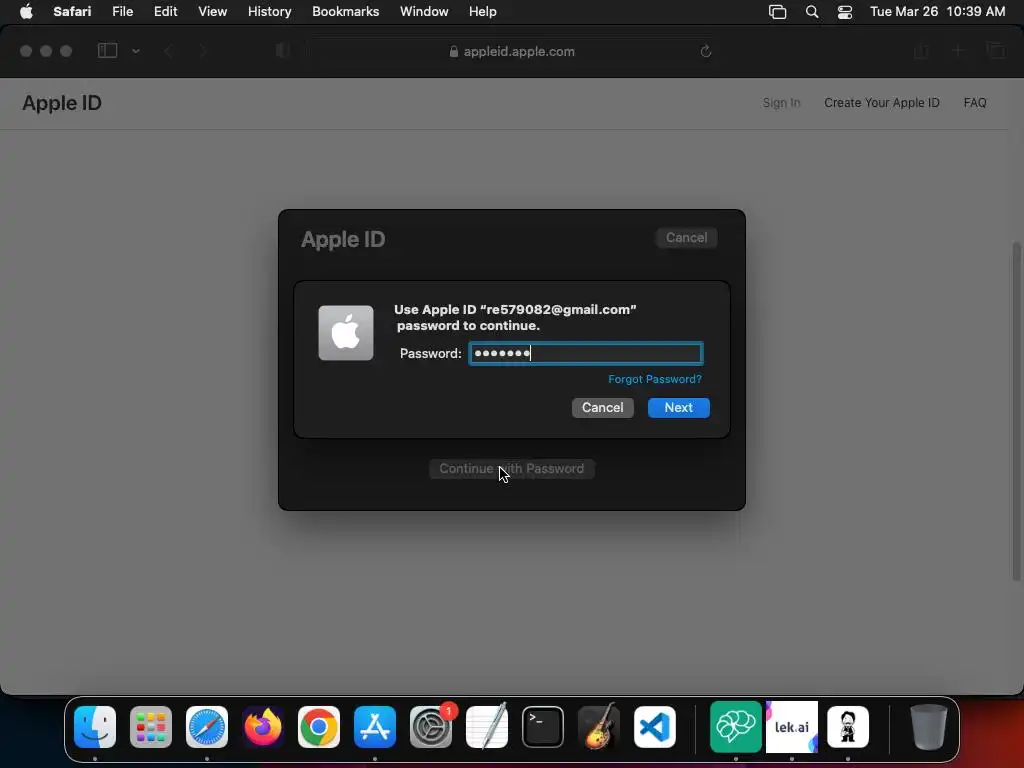
Task: Open the green brain app icon
Action: [735, 727]
